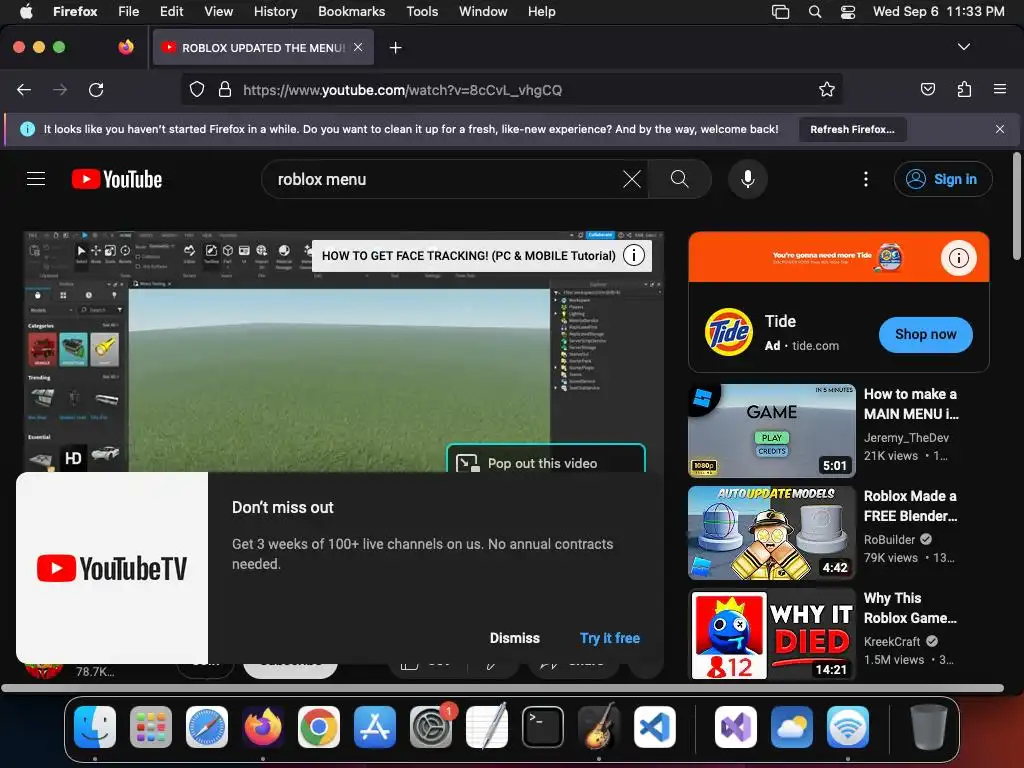Launch Safari from the Dock
The width and height of the screenshot is (1024, 768).
coord(207,727)
